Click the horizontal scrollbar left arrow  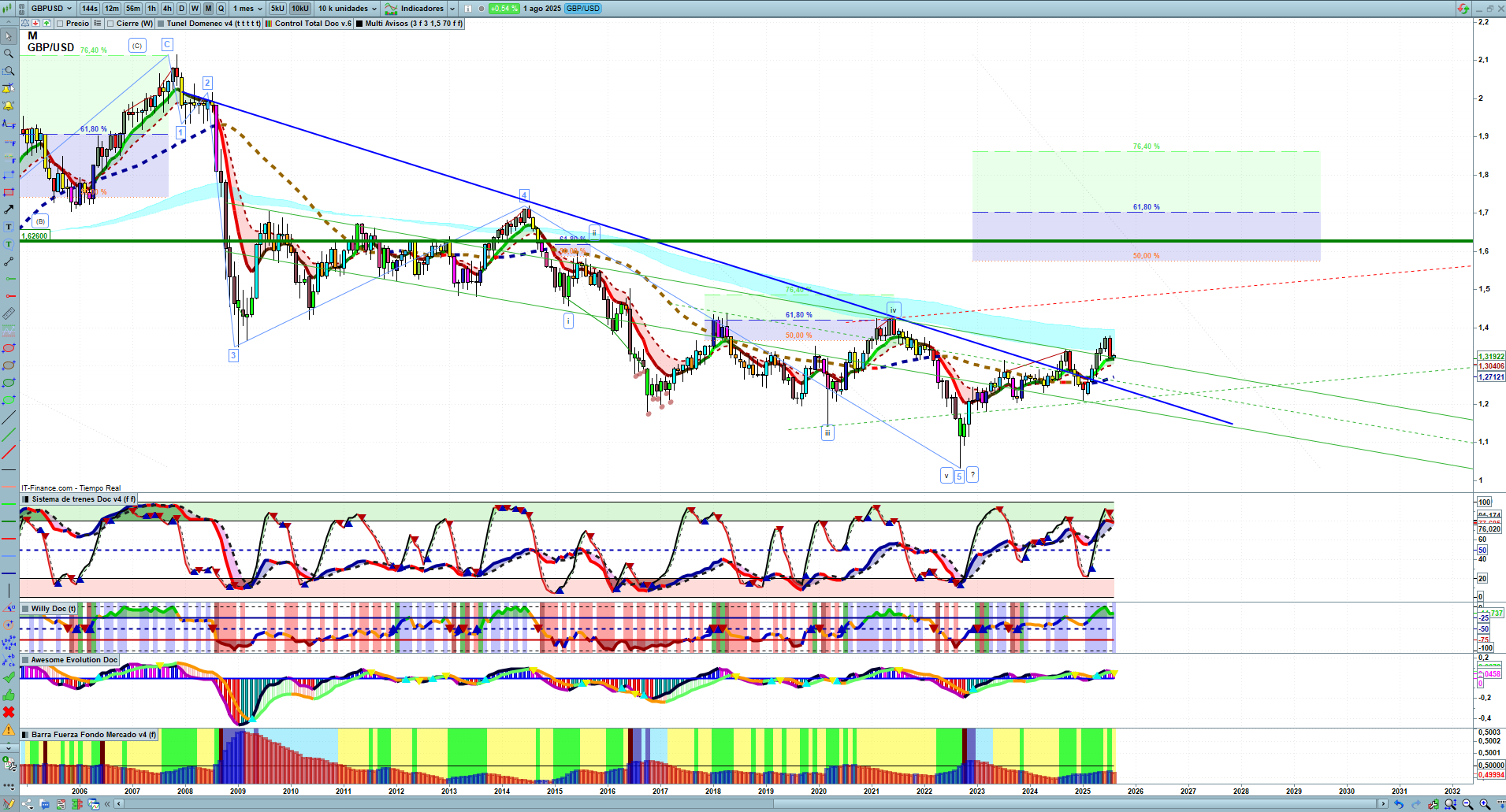(119, 804)
